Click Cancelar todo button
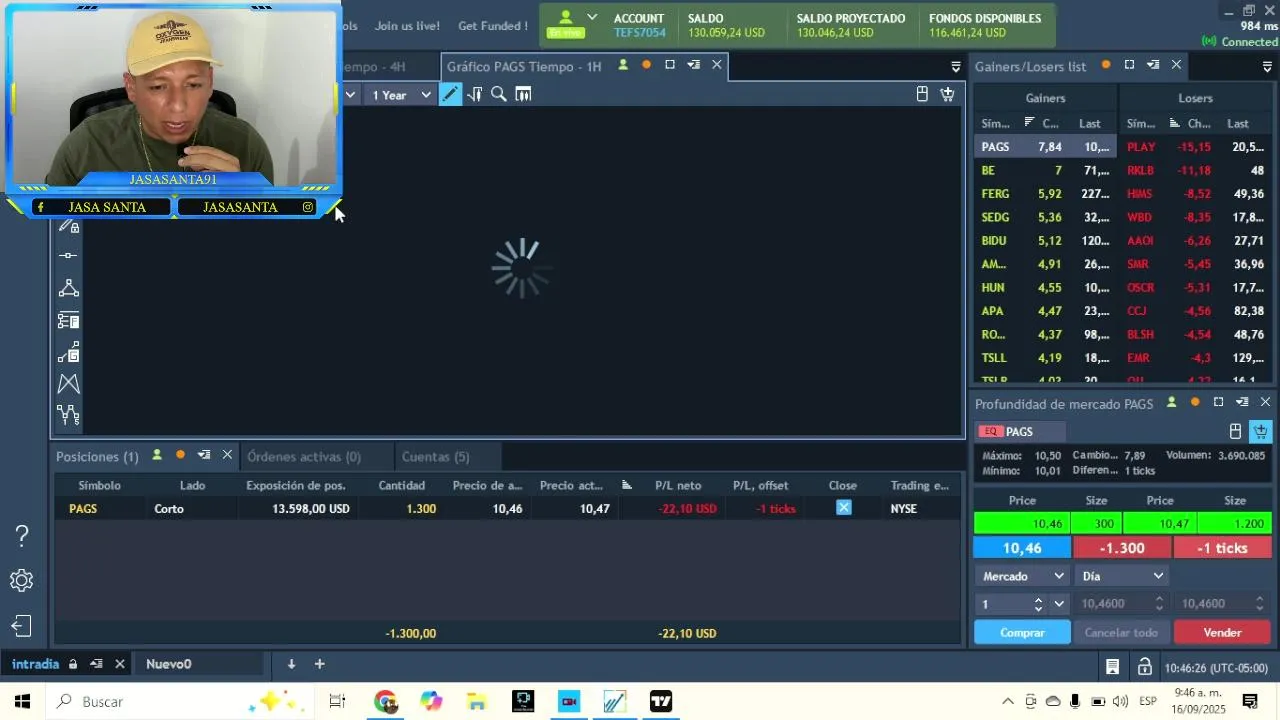 point(1121,632)
